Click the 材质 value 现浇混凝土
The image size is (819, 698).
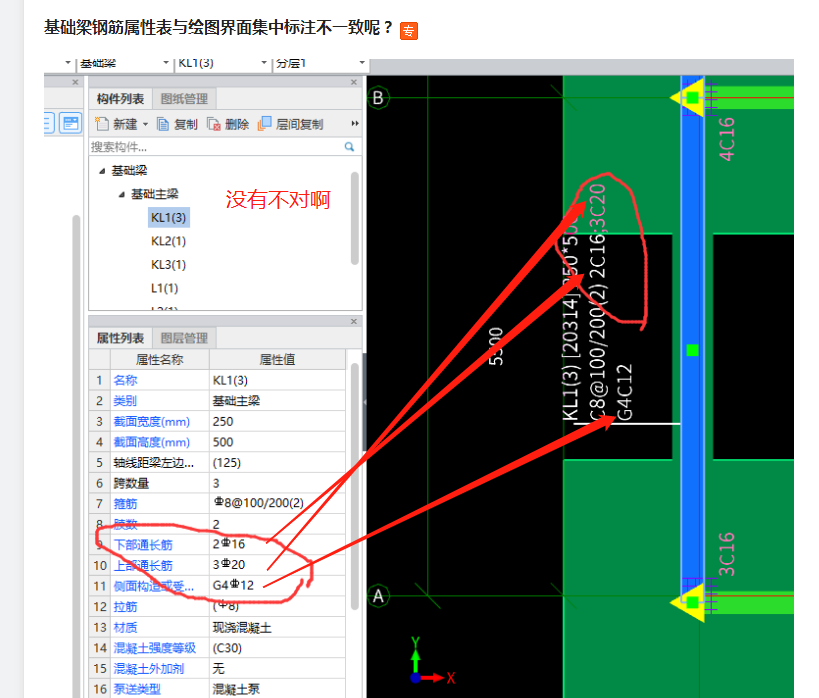[x=277, y=627]
